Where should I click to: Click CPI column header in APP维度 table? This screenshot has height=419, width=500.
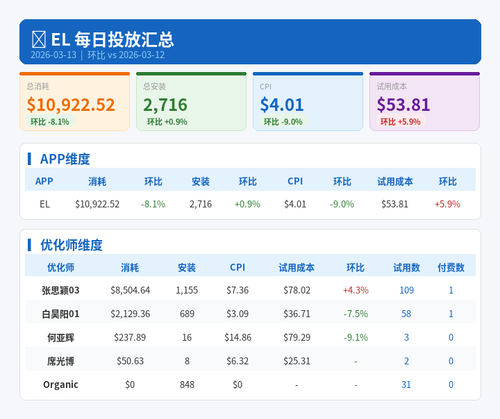[x=295, y=181]
